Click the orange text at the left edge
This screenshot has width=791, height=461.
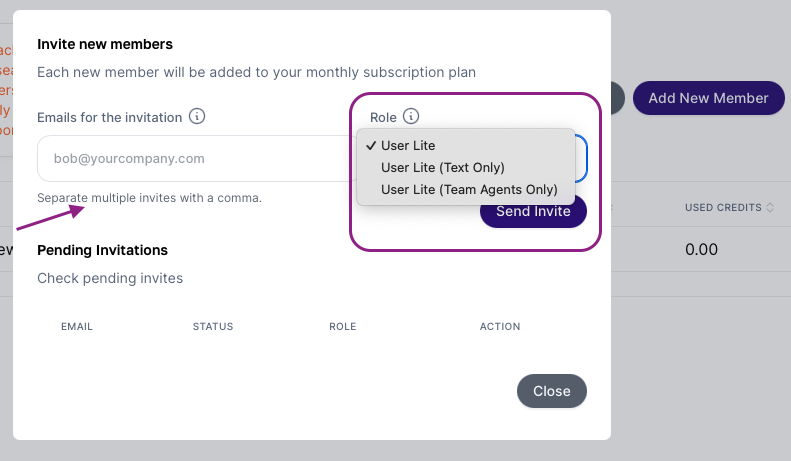click(x=6, y=90)
